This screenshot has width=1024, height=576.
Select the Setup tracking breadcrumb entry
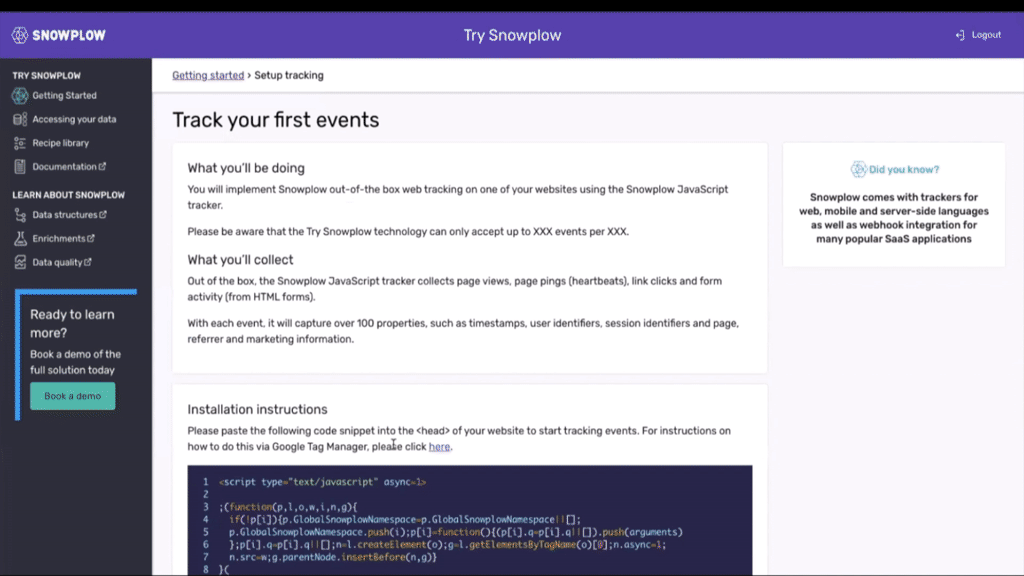pos(290,75)
